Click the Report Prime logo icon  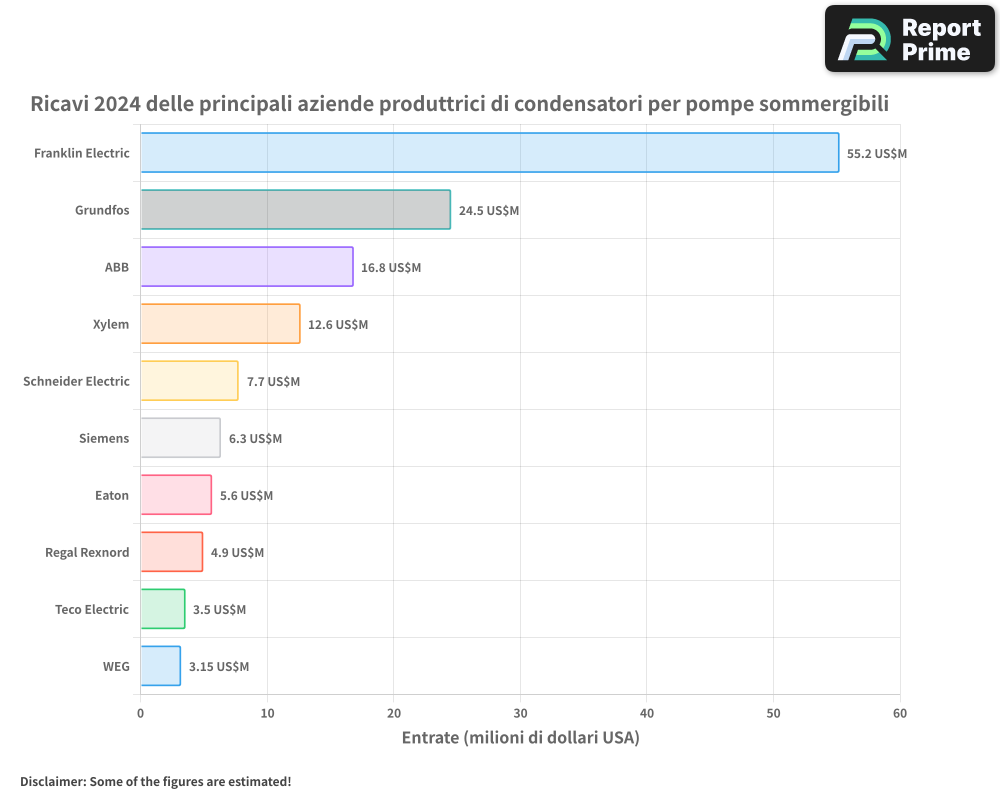(x=863, y=40)
